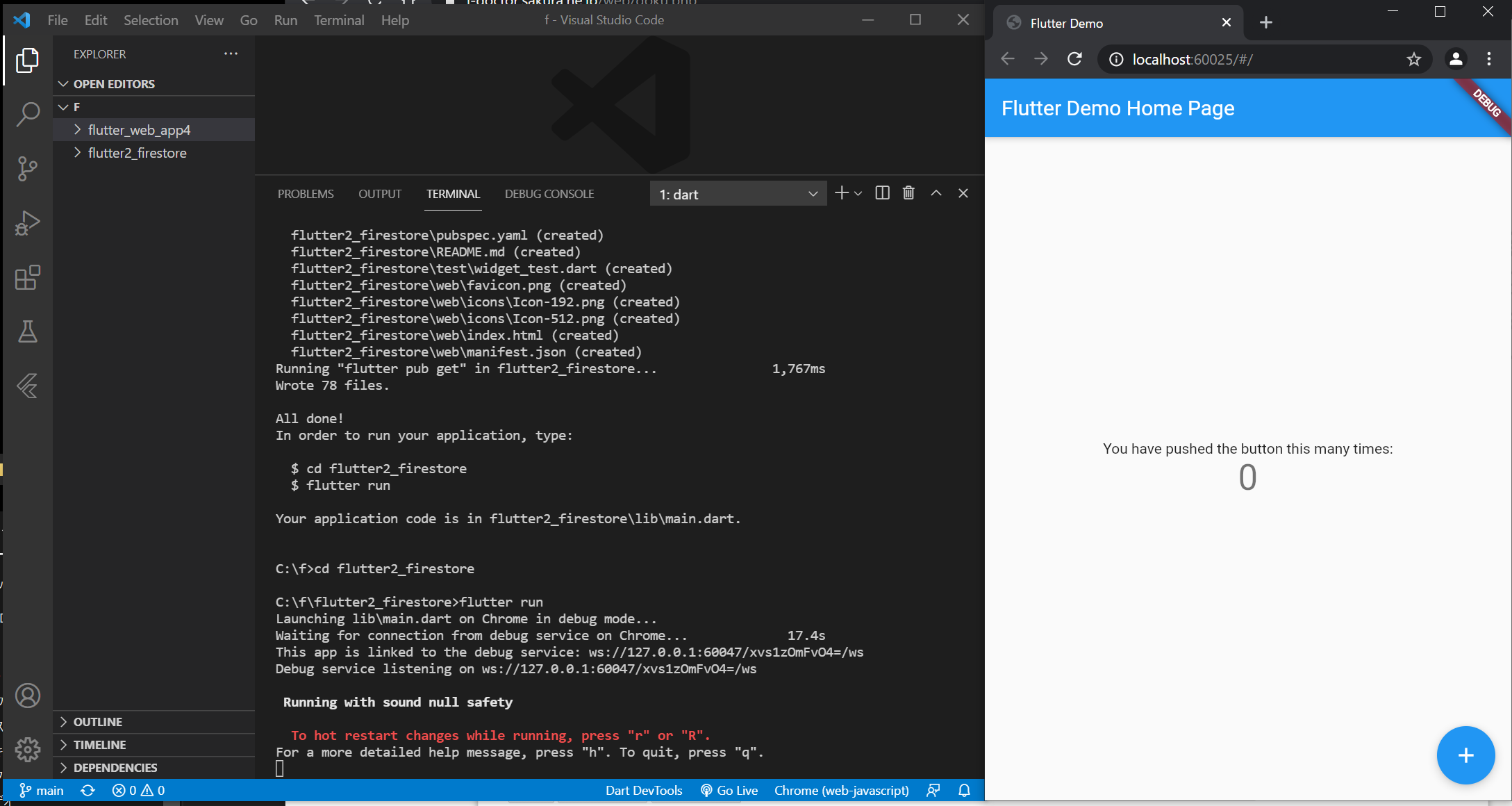The height and width of the screenshot is (806, 1512).
Task: Expand the OUTLINE section
Action: [x=98, y=722]
